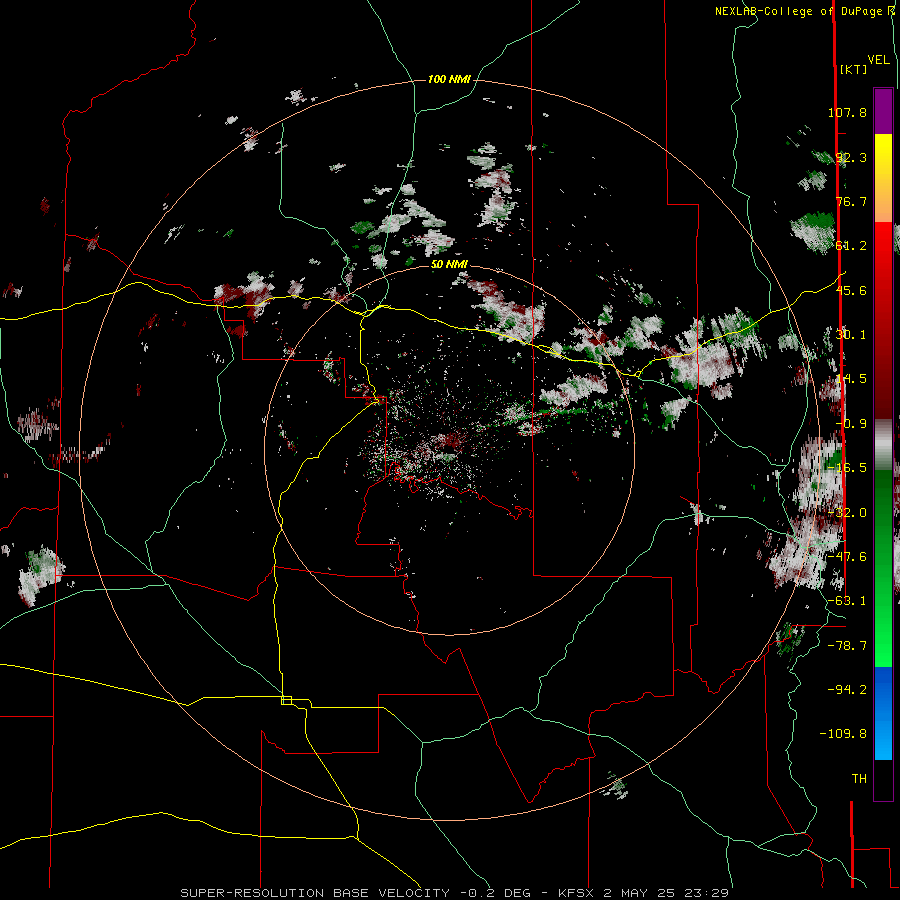Image resolution: width=900 pixels, height=900 pixels.
Task: Click the 107.8 velocity scale value
Action: (847, 112)
